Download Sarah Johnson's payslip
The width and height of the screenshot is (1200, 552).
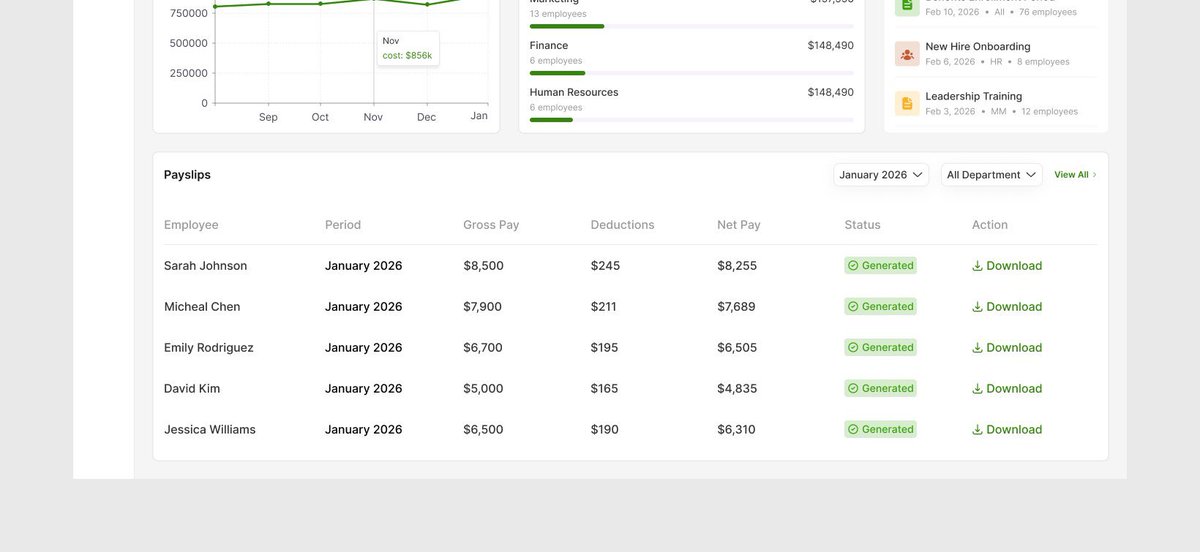[x=1007, y=266]
